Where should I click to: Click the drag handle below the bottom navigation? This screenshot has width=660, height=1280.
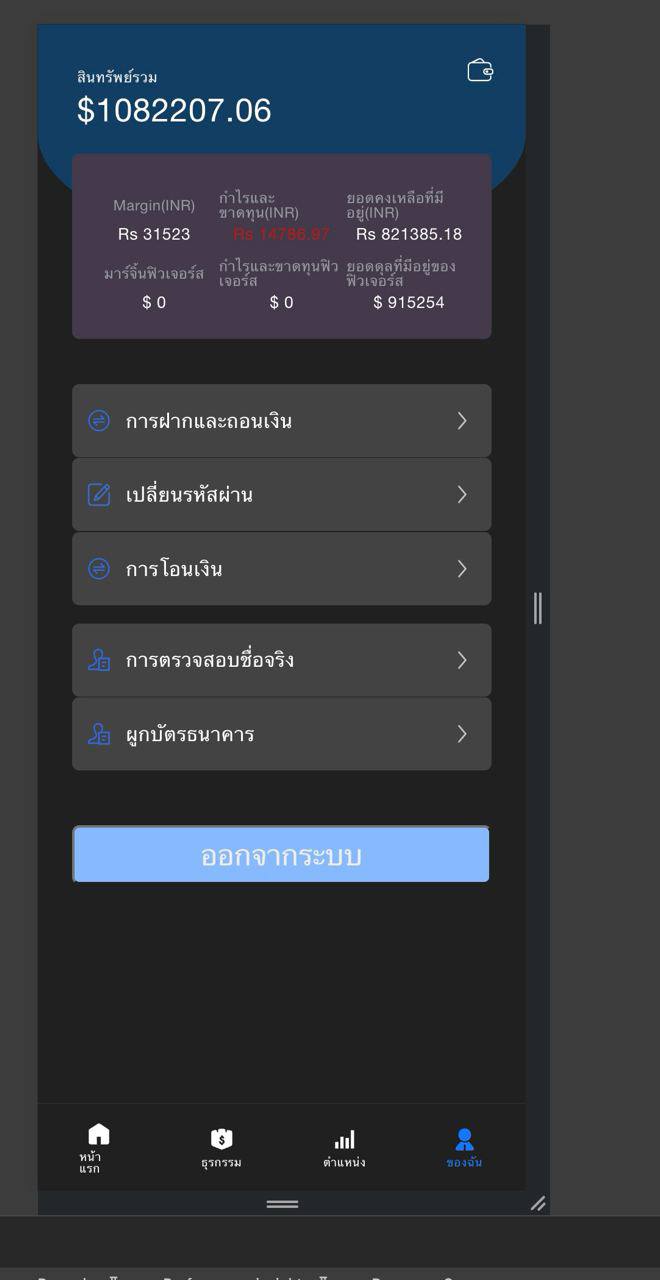281,1204
